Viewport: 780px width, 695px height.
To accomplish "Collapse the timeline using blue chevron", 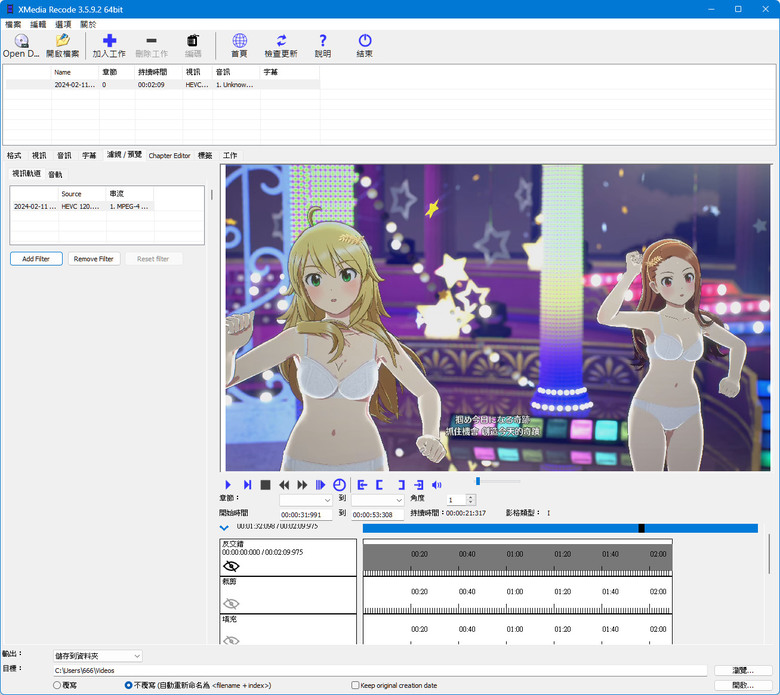I will coord(224,528).
